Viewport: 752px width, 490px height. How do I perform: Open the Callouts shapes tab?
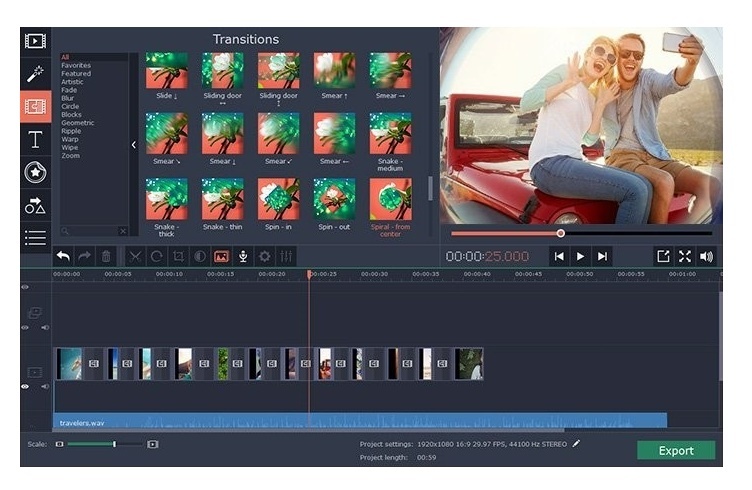pyautogui.click(x=35, y=205)
